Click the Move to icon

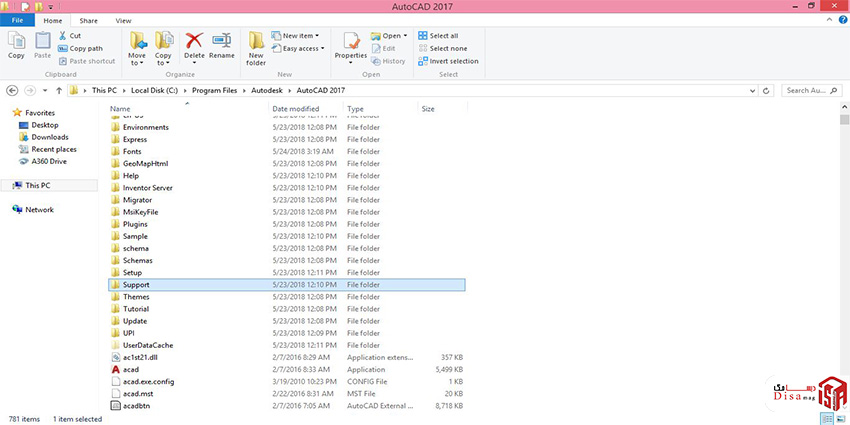(138, 44)
